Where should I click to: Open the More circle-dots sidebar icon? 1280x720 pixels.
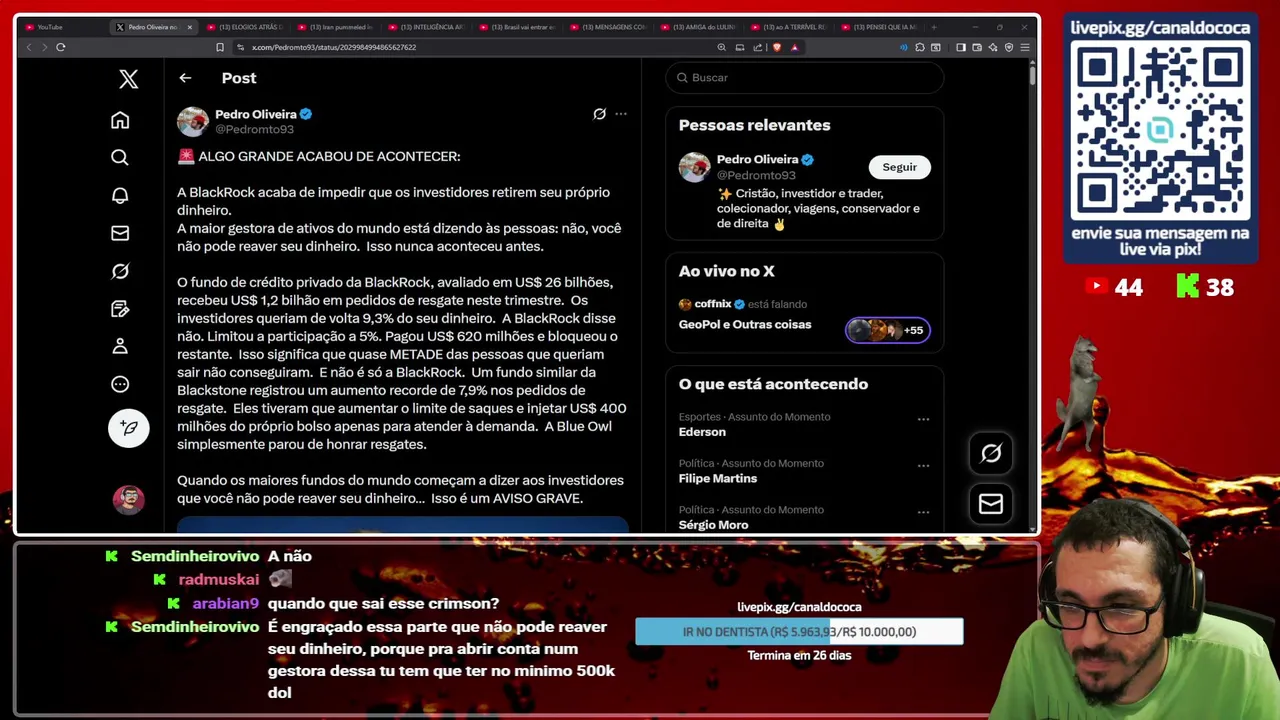[x=120, y=384]
